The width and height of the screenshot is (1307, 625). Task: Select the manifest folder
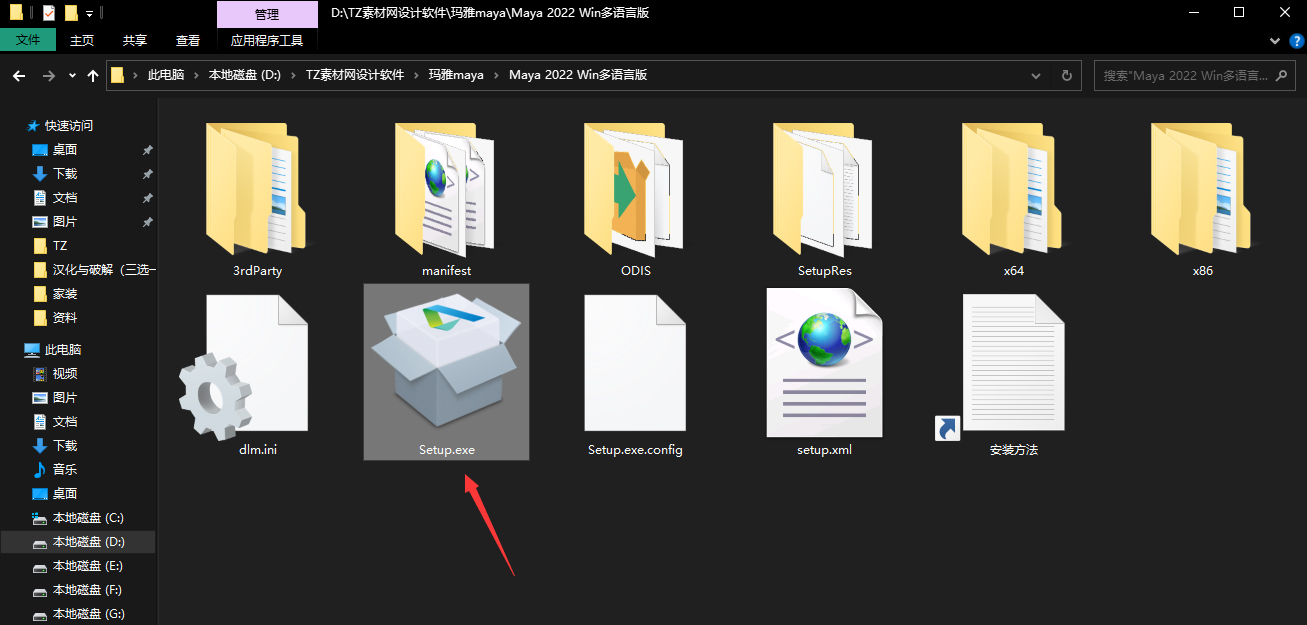446,200
